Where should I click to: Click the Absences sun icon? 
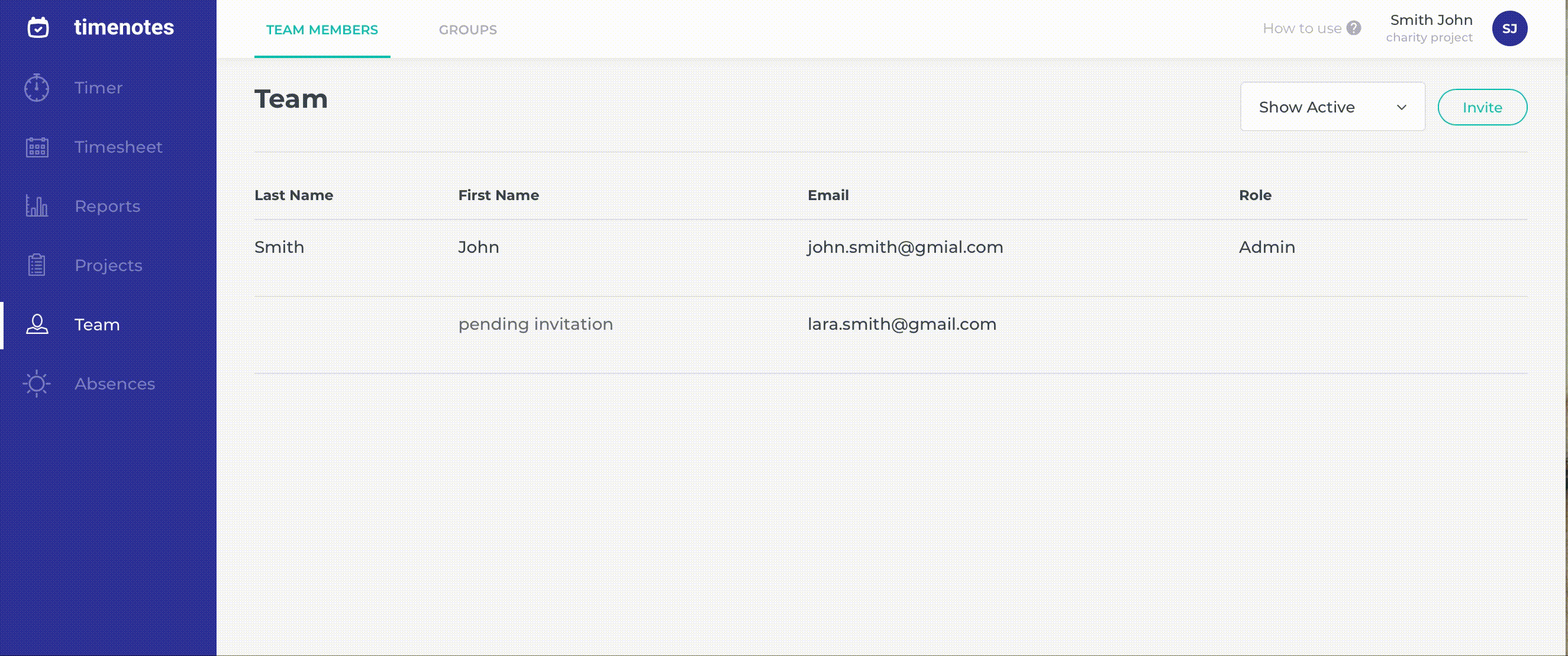click(x=37, y=384)
